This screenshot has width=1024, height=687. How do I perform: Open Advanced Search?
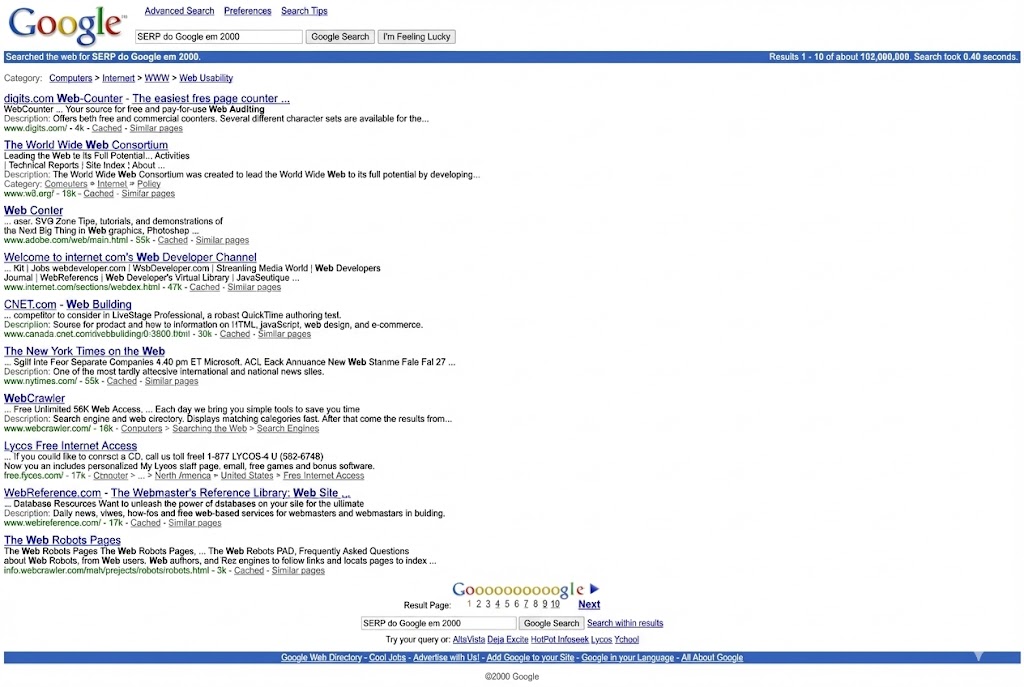coord(179,11)
